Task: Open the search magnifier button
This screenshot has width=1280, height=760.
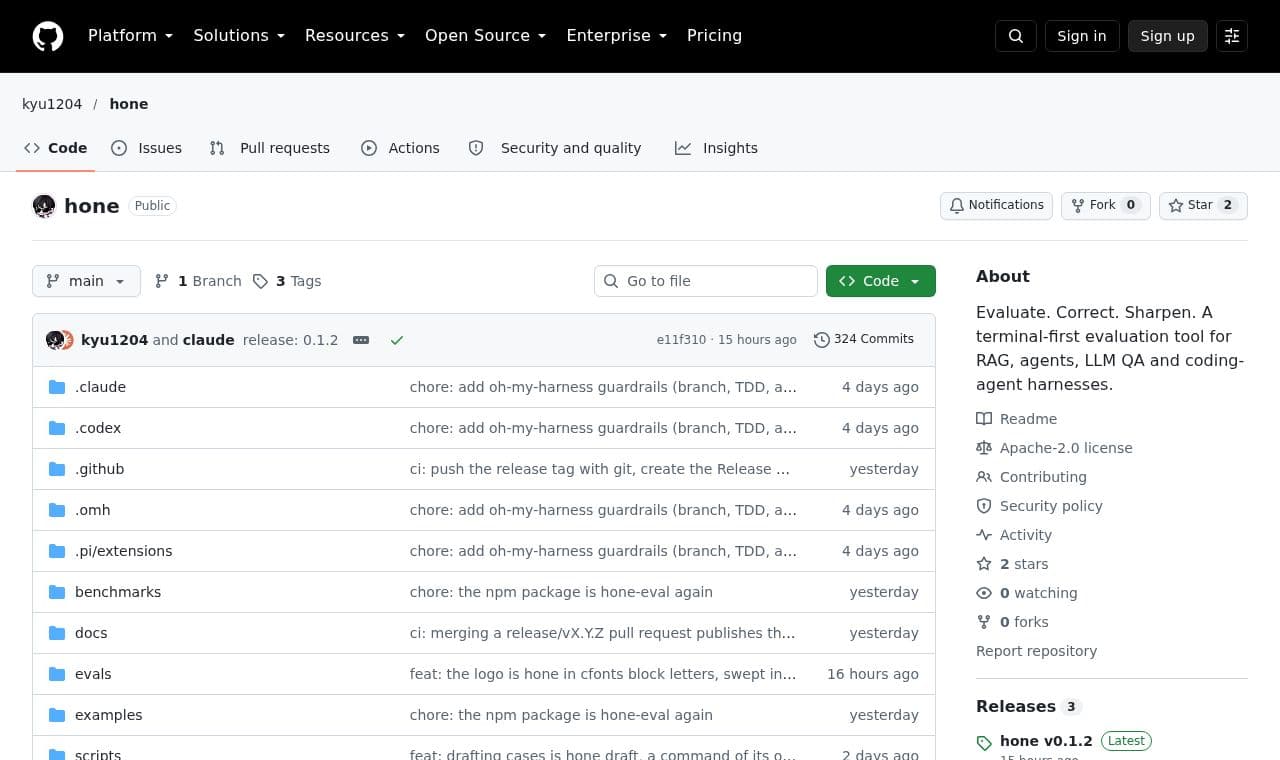Action: click(x=1016, y=36)
